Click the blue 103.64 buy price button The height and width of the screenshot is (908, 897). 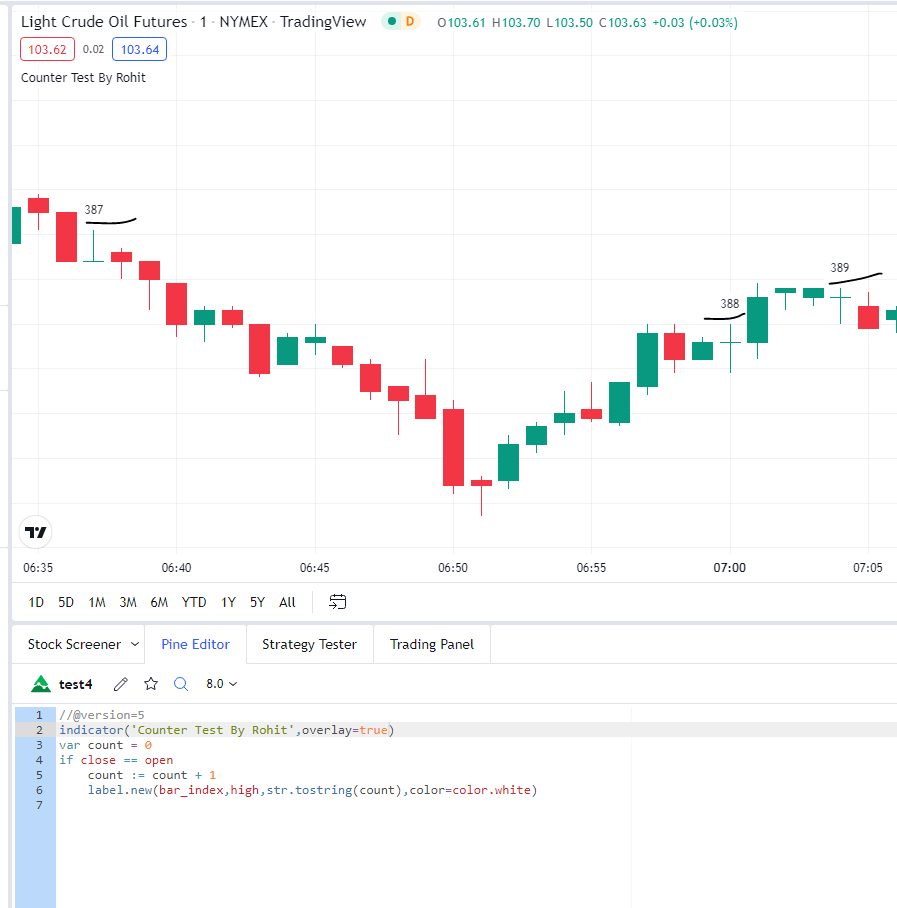[140, 49]
